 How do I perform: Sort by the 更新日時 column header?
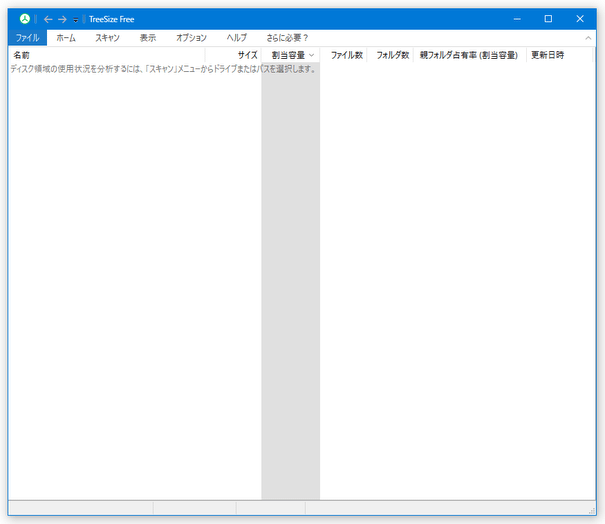pyautogui.click(x=559, y=55)
